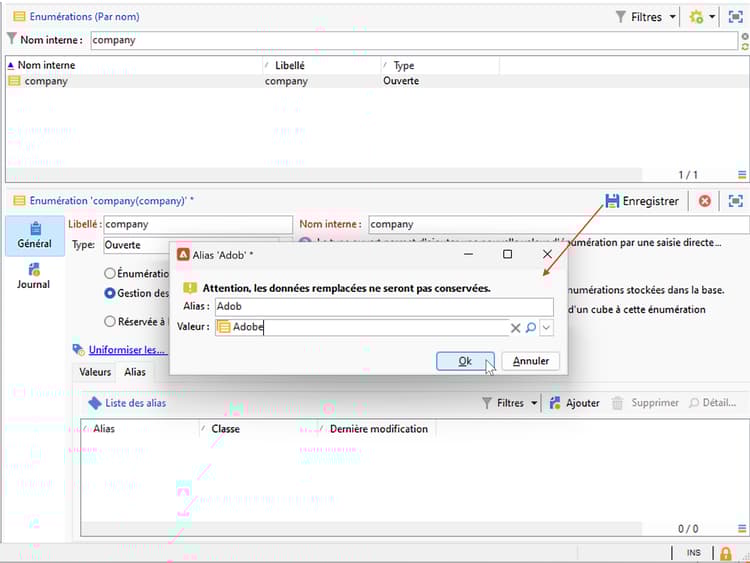The width and height of the screenshot is (750, 563).
Task: Open the Général side tab
Action: point(34,236)
